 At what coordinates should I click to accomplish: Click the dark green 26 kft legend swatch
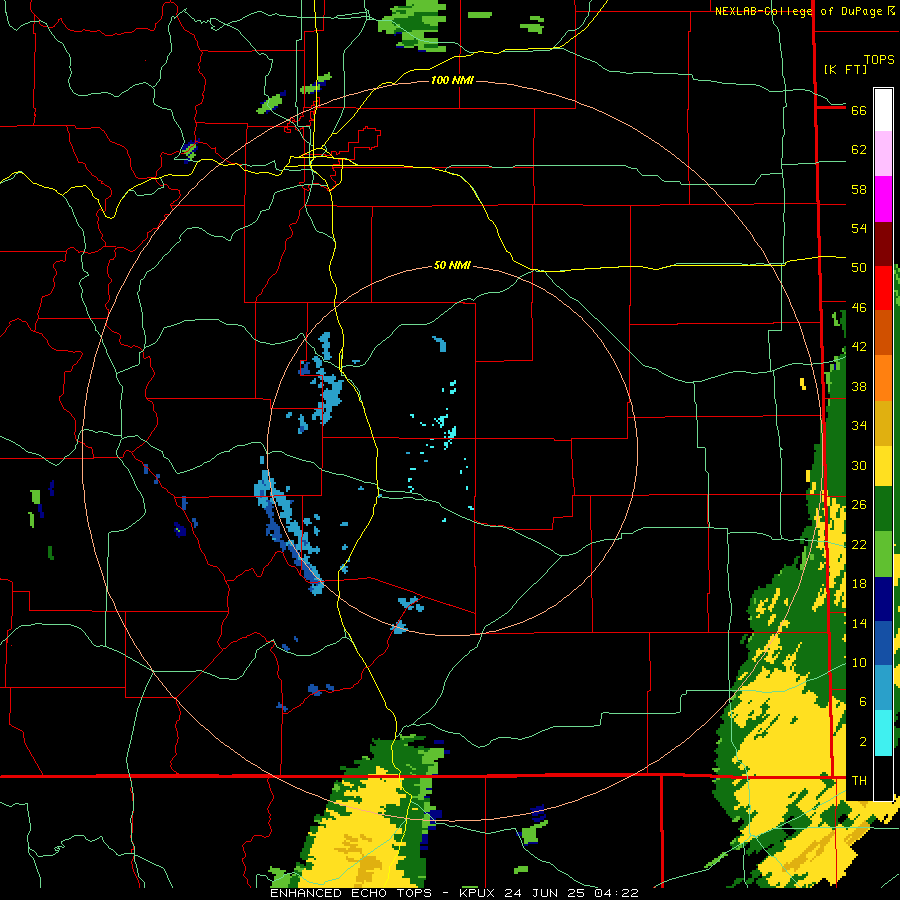coord(883,509)
